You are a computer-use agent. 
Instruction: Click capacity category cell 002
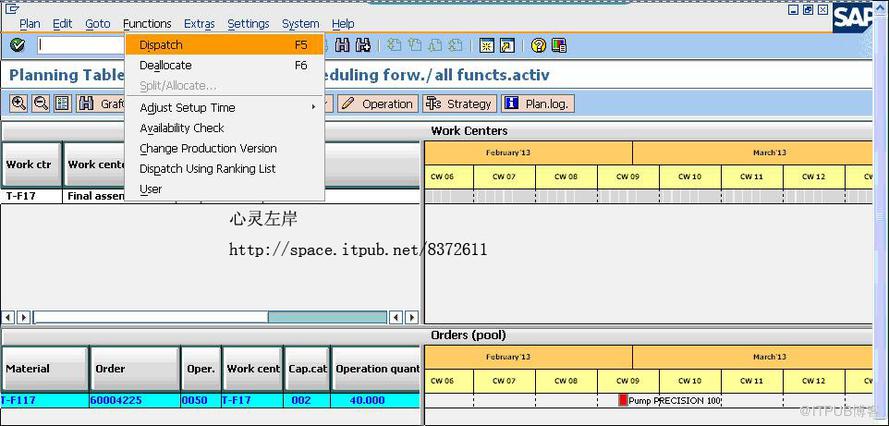click(307, 400)
